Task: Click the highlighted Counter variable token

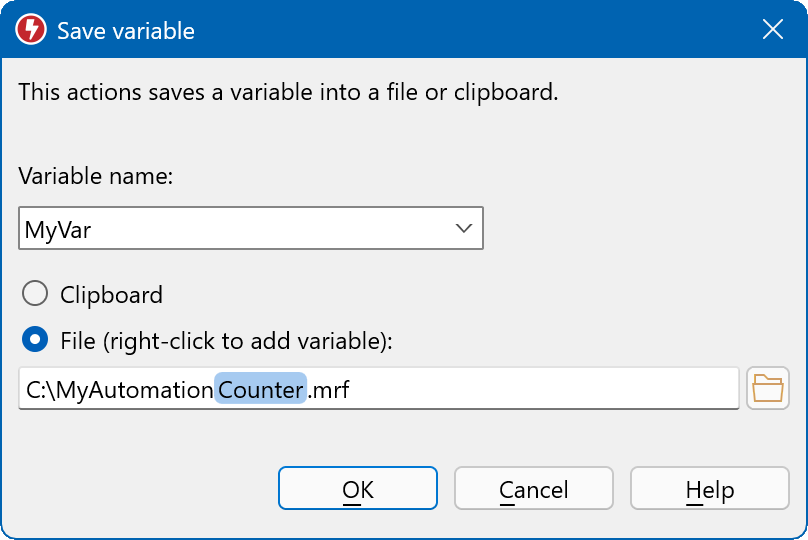Action: (x=260, y=390)
